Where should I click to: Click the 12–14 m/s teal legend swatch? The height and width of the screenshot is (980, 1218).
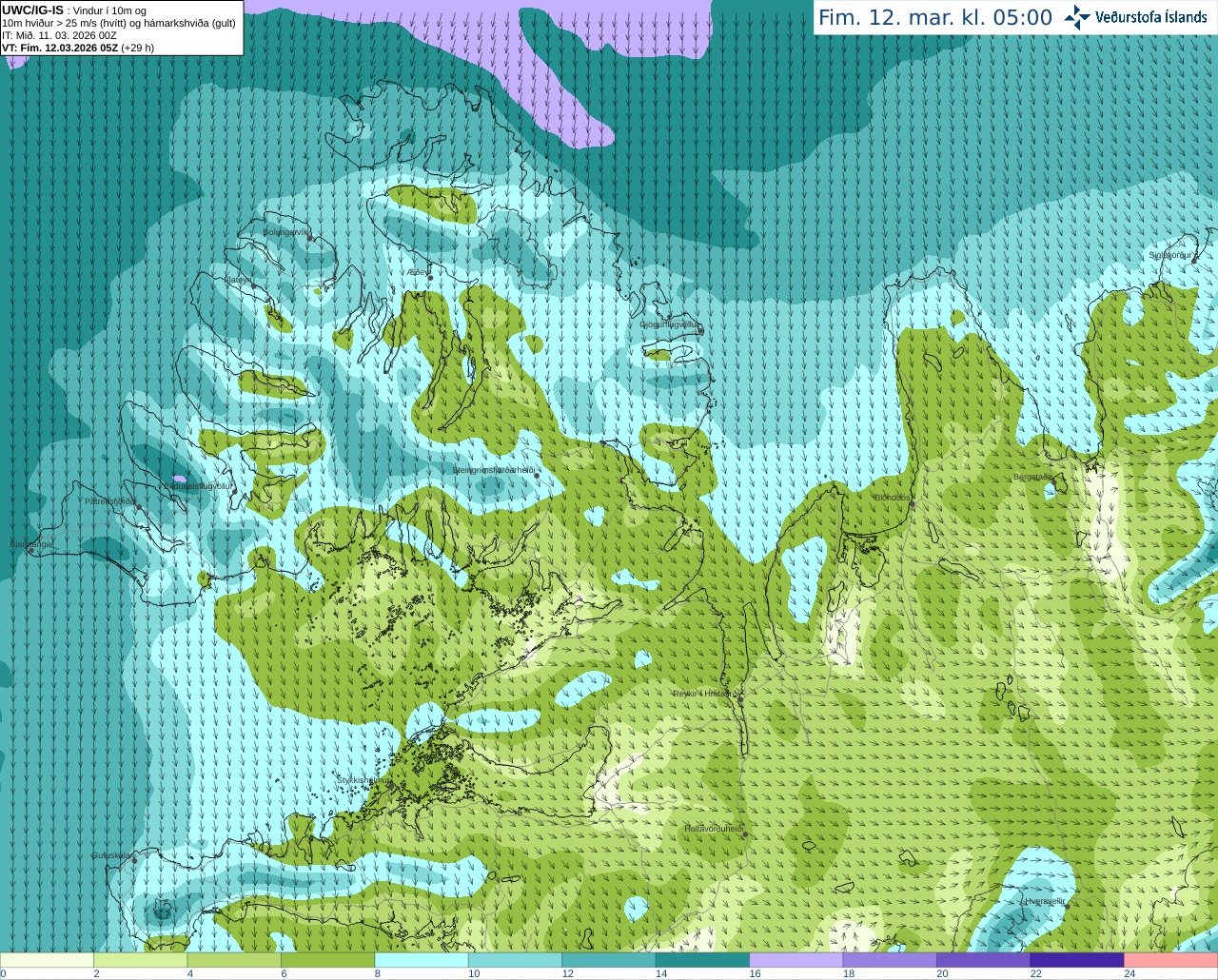609,960
